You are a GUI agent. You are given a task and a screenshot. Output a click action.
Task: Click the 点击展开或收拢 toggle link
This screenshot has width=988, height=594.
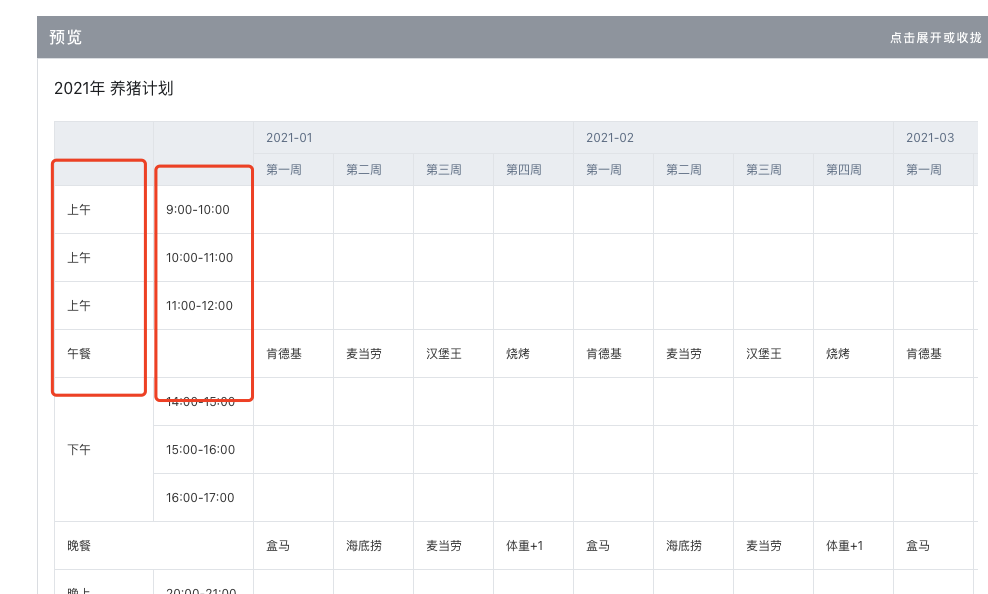[935, 38]
